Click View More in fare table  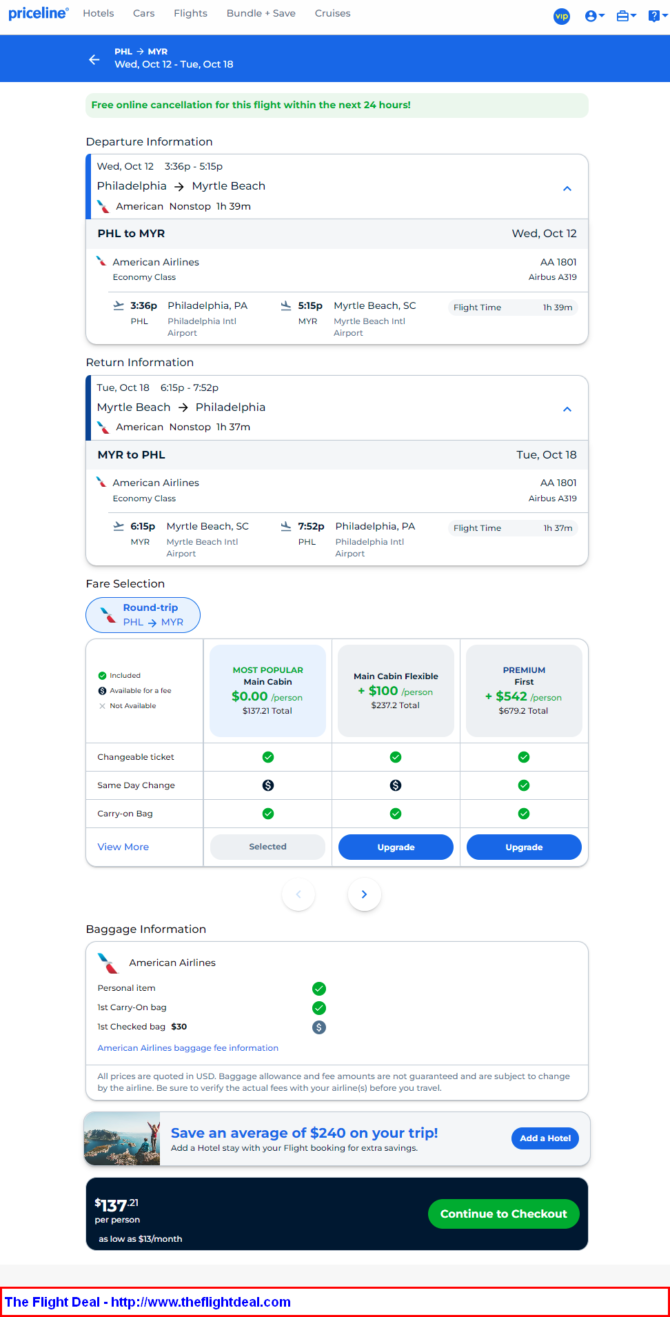tap(123, 847)
